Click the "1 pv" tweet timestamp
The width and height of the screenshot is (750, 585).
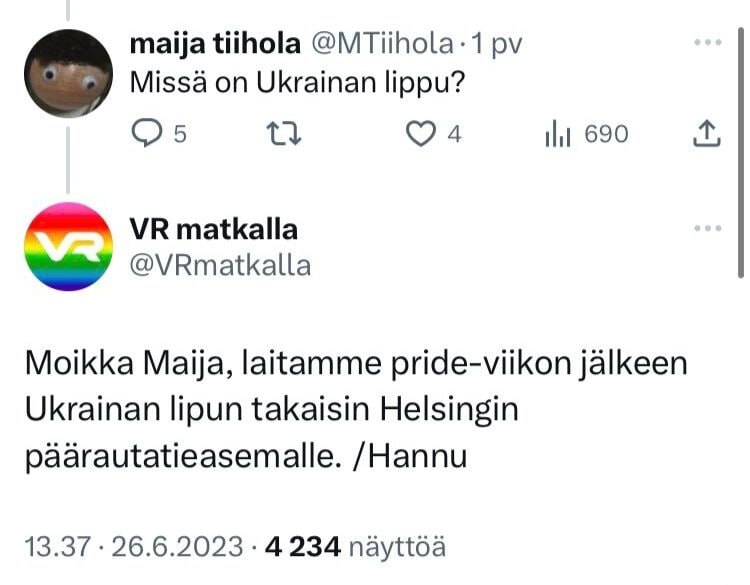click(x=497, y=44)
